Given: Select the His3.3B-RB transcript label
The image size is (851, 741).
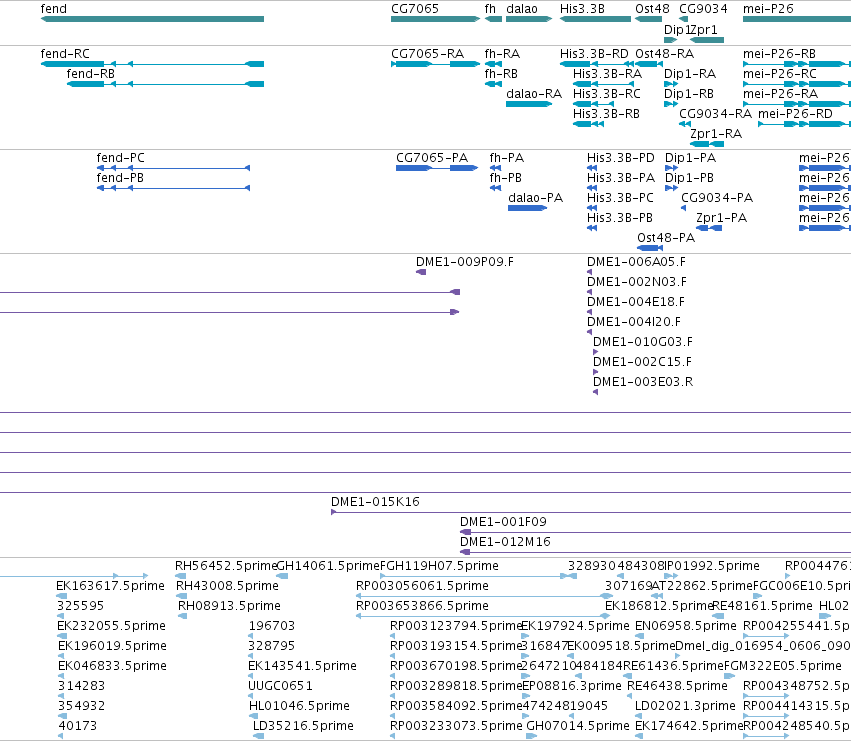Looking at the screenshot, I should (x=606, y=114).
